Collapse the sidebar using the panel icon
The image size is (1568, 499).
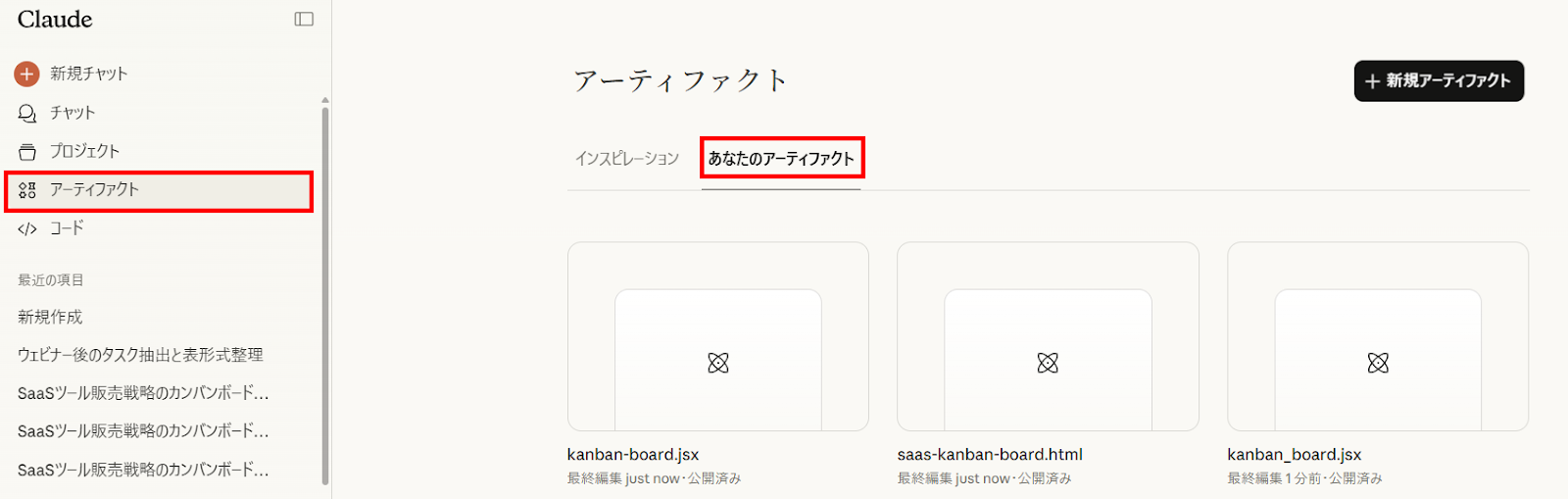304,20
